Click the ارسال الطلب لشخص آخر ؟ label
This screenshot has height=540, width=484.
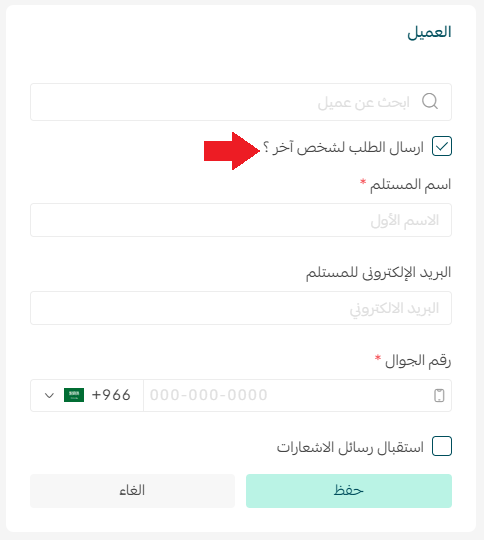343,147
